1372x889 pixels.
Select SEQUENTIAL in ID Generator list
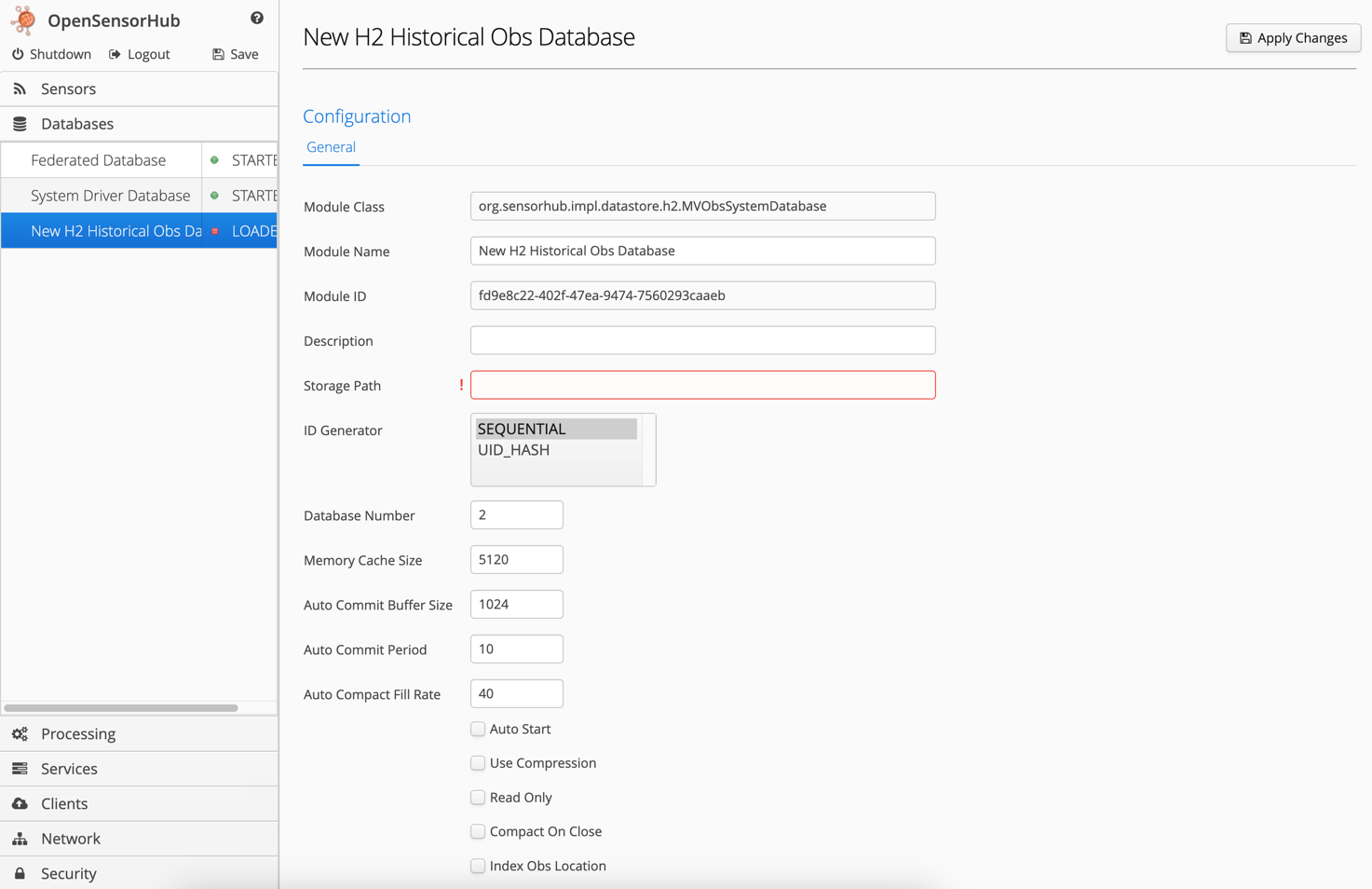pyautogui.click(x=522, y=429)
